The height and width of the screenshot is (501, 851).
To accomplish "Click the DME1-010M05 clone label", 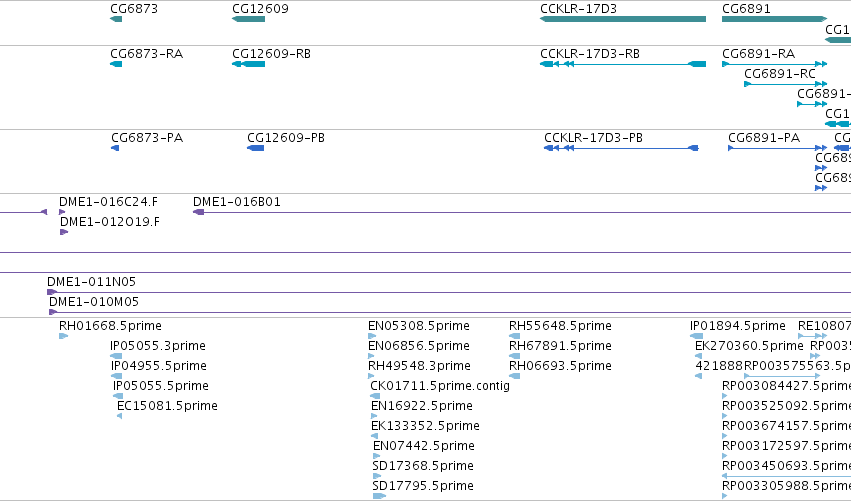I will 94,302.
